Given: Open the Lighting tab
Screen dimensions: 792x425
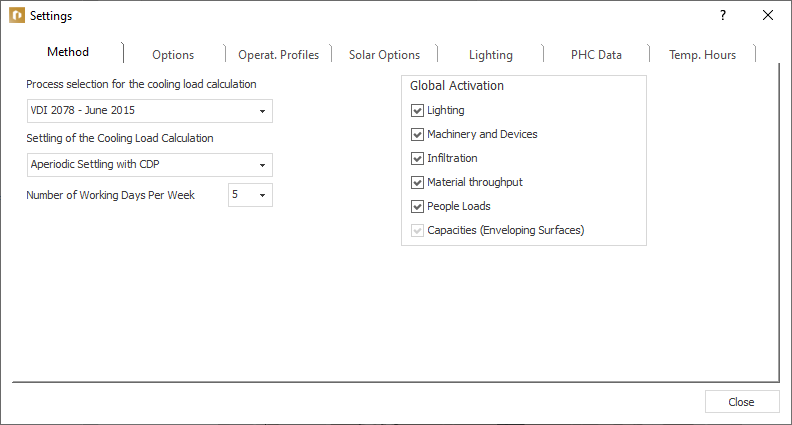Looking at the screenshot, I should (x=490, y=55).
